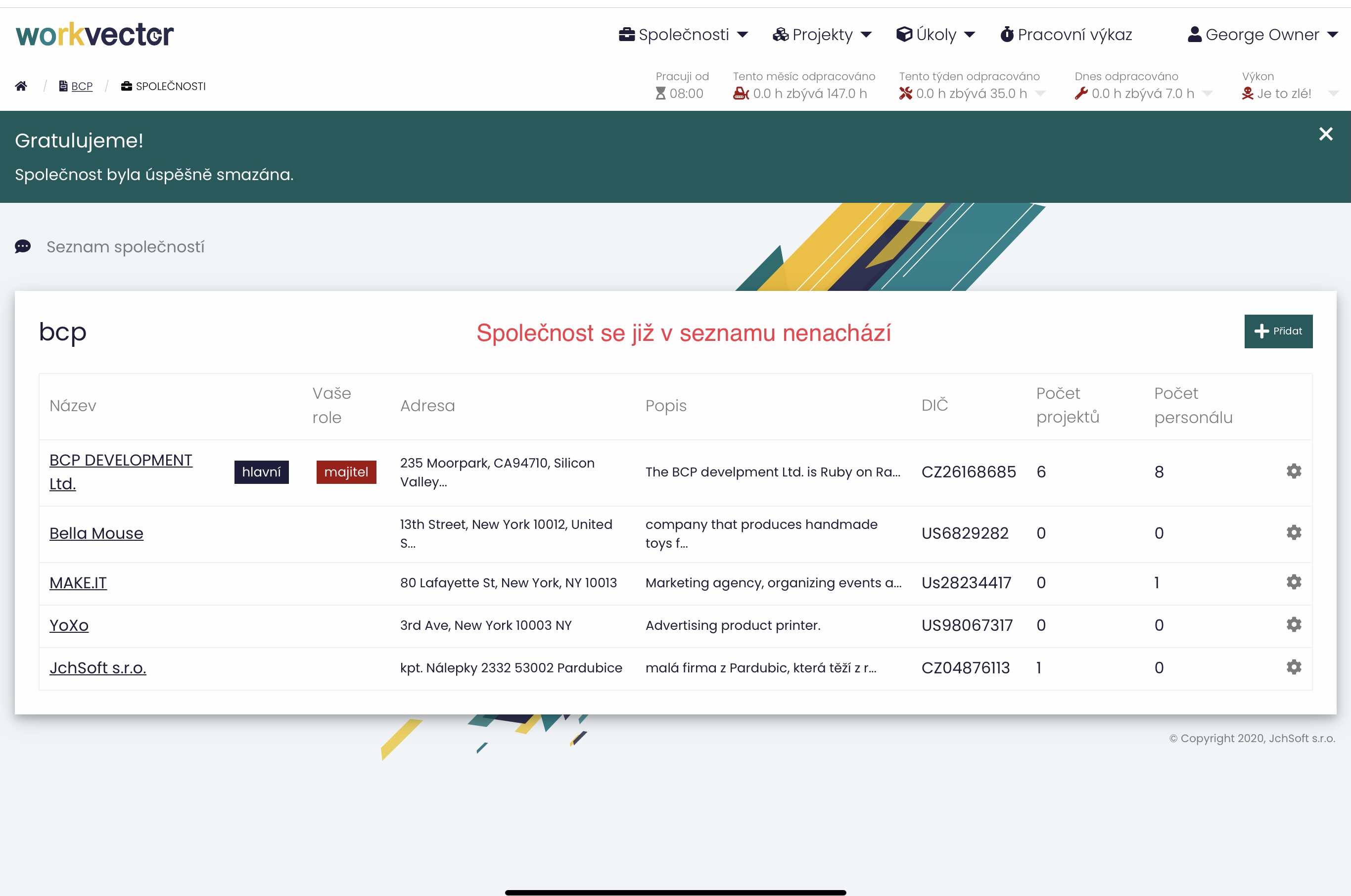The width and height of the screenshot is (1351, 896).
Task: Go to Pracovní výkaz
Action: tap(1066, 35)
